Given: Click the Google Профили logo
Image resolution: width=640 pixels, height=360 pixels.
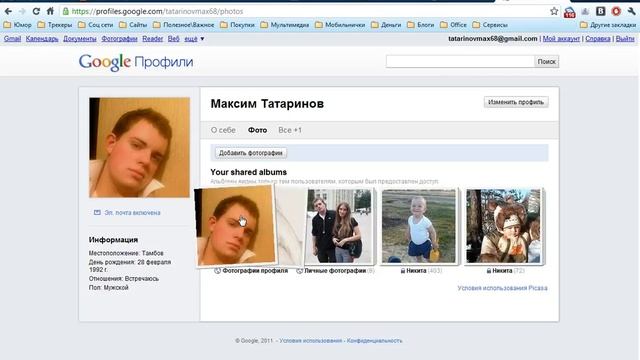Looking at the screenshot, I should click(136, 62).
